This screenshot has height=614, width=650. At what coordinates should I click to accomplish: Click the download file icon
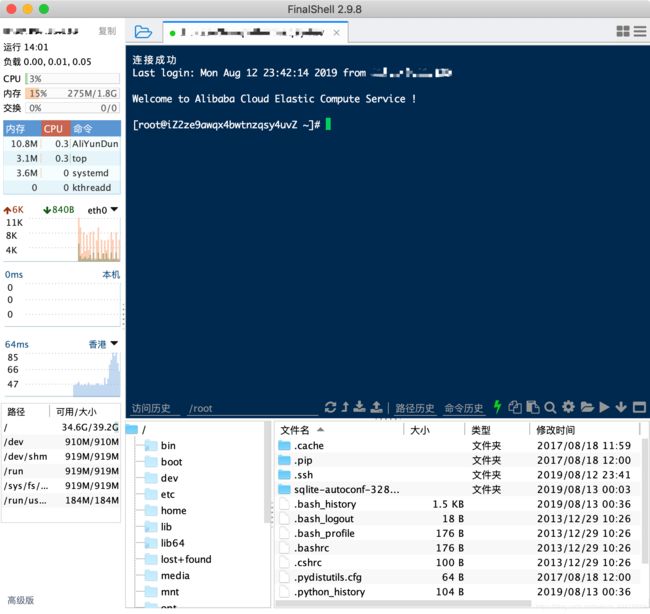(x=359, y=407)
